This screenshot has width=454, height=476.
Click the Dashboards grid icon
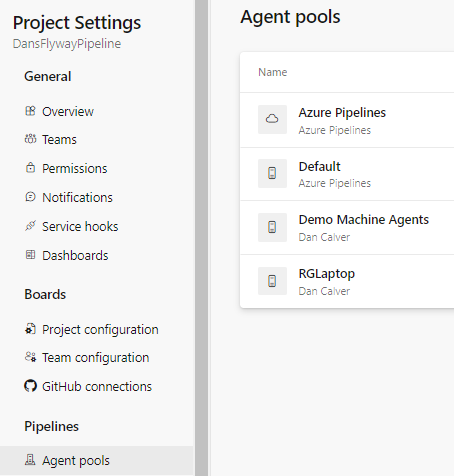[x=30, y=255]
